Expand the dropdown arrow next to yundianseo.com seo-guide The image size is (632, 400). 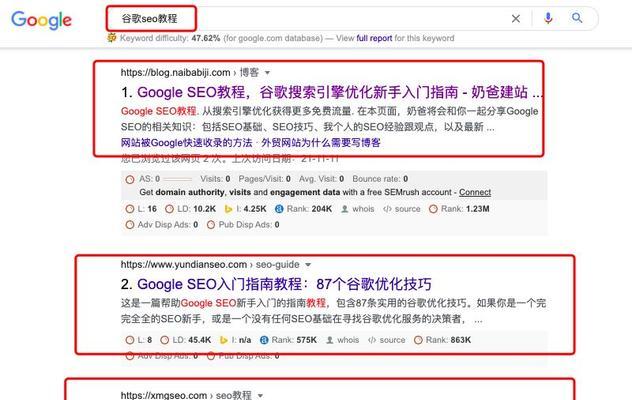click(x=308, y=265)
